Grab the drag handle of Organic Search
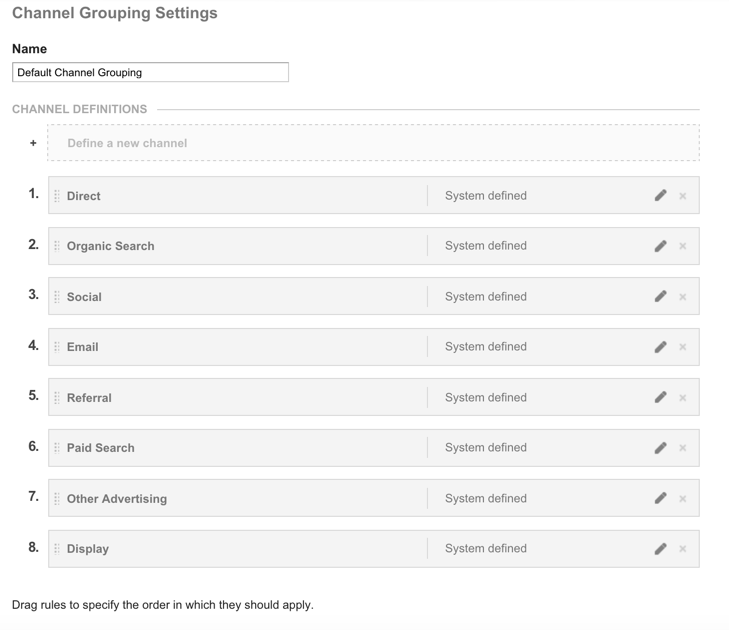The width and height of the screenshot is (729, 630). point(57,246)
